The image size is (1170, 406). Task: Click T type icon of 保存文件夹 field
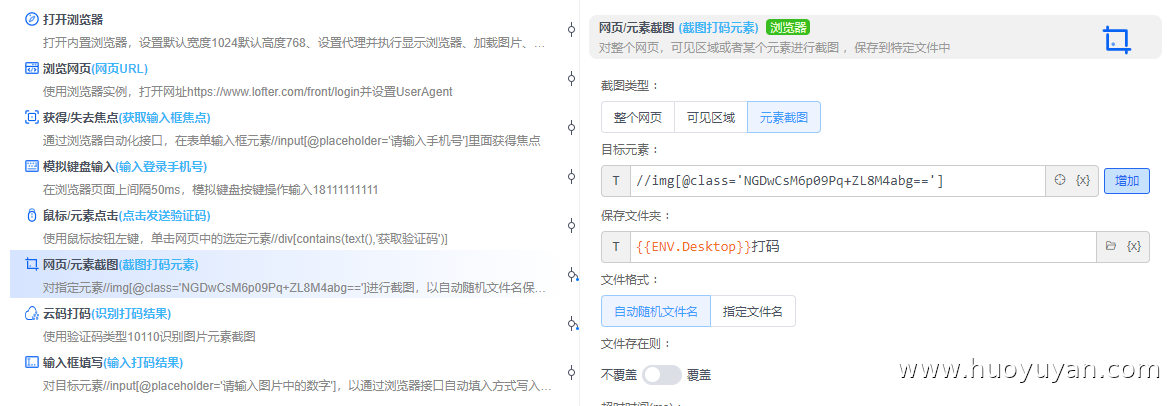(616, 246)
